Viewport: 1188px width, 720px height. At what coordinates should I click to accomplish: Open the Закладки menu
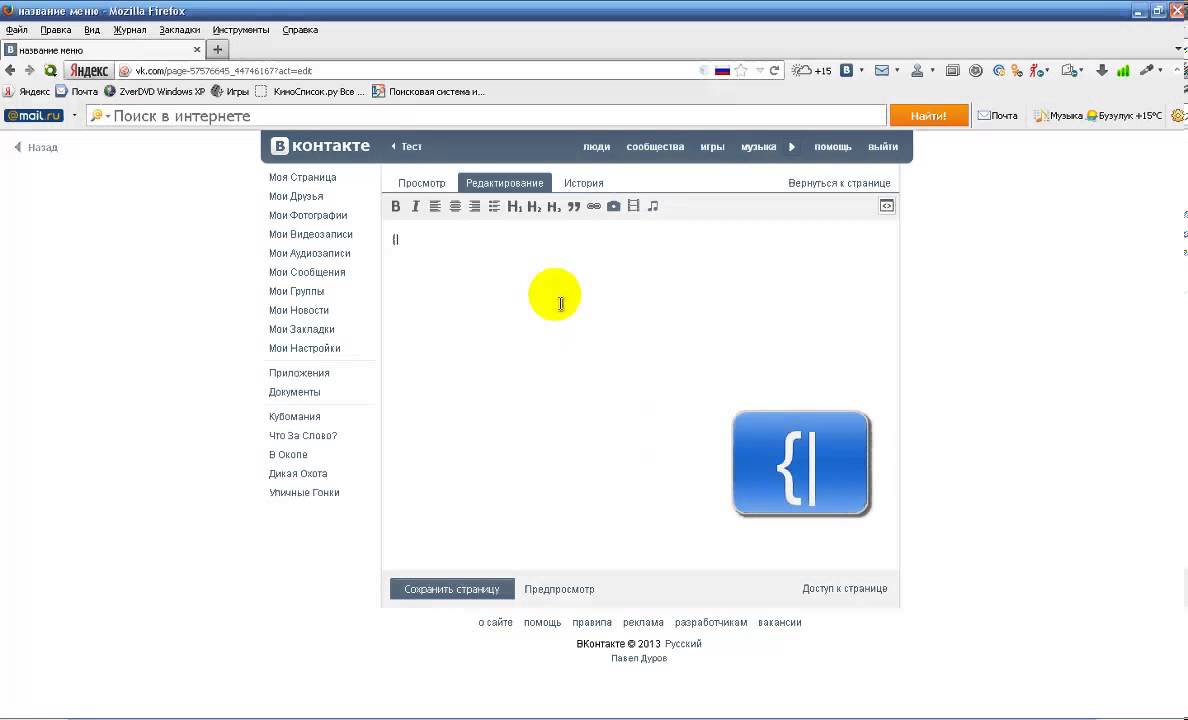(x=180, y=30)
